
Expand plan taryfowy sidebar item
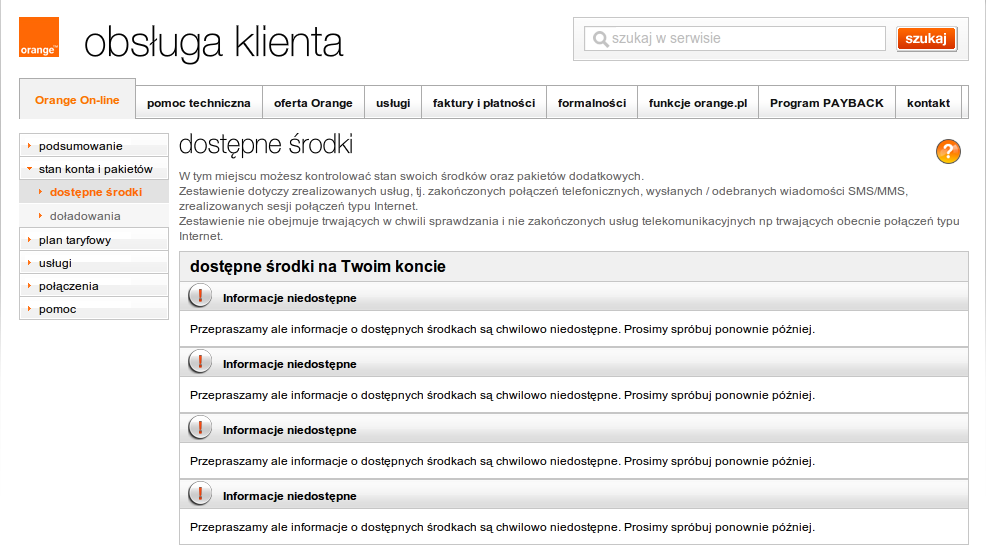(x=94, y=240)
